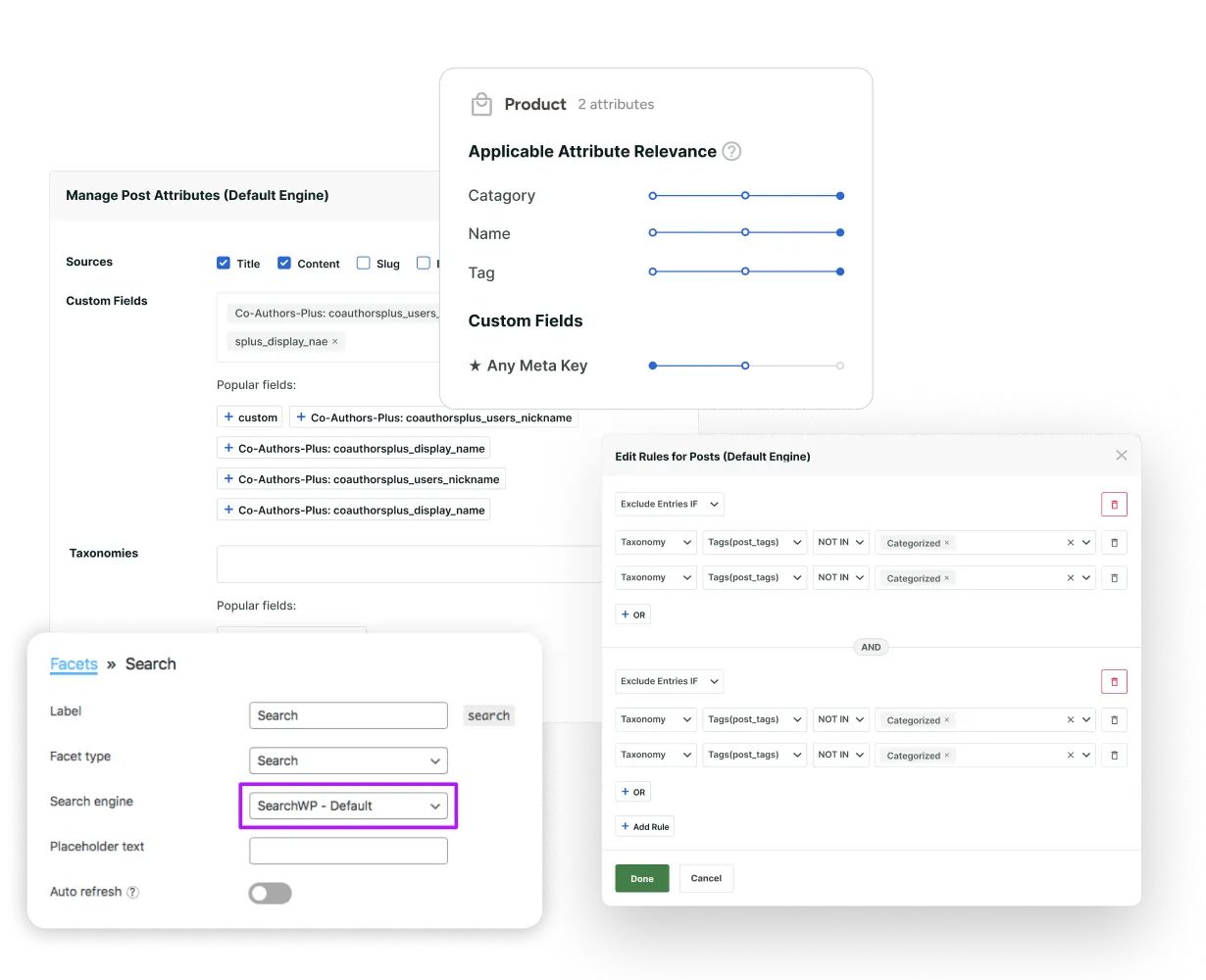Click inside the Placeholder text input field
1206x980 pixels.
(348, 851)
